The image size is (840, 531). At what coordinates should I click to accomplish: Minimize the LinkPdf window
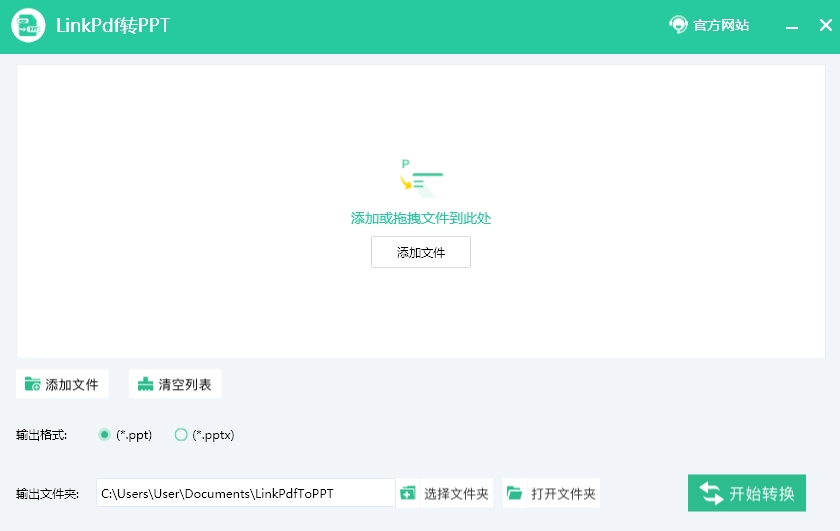(792, 26)
